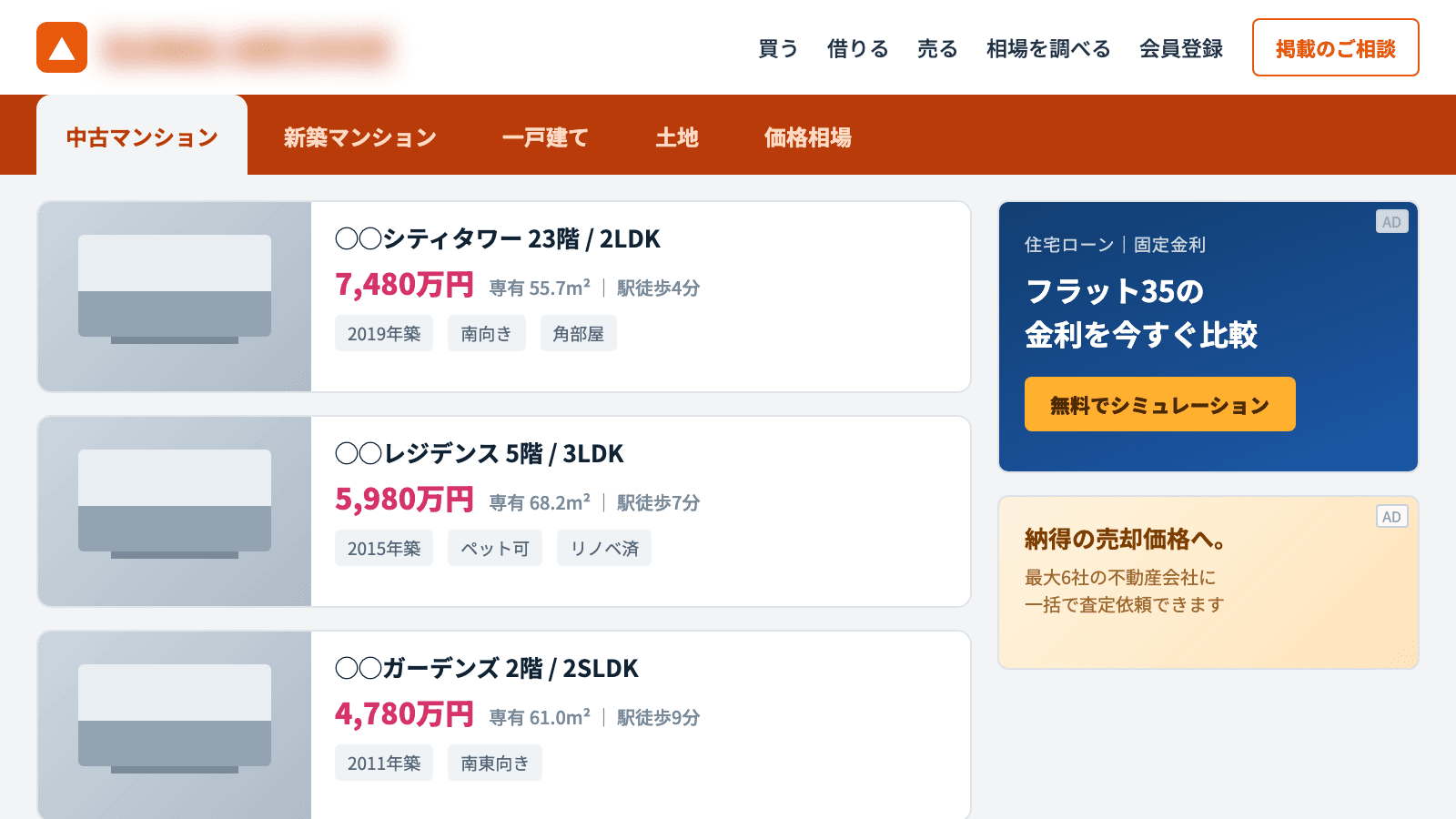
Task: Click the orange triangle site logo
Action: click(62, 47)
